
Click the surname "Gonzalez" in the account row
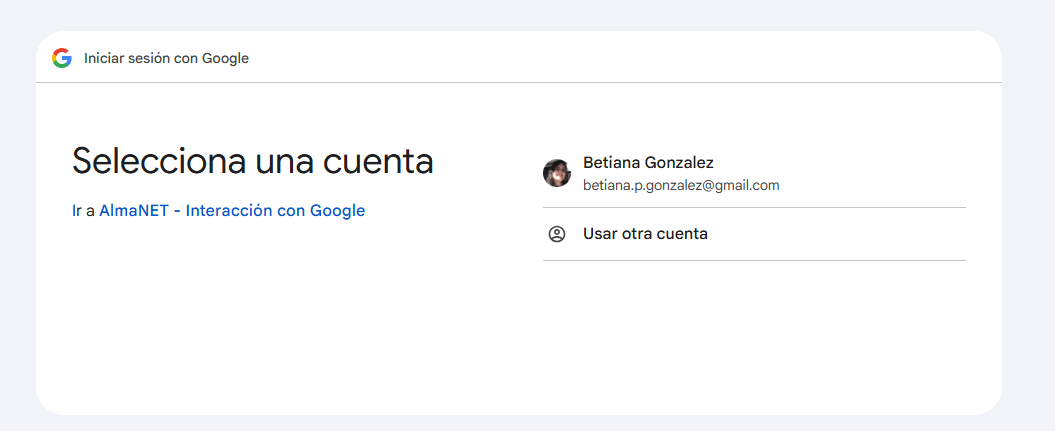tap(680, 162)
